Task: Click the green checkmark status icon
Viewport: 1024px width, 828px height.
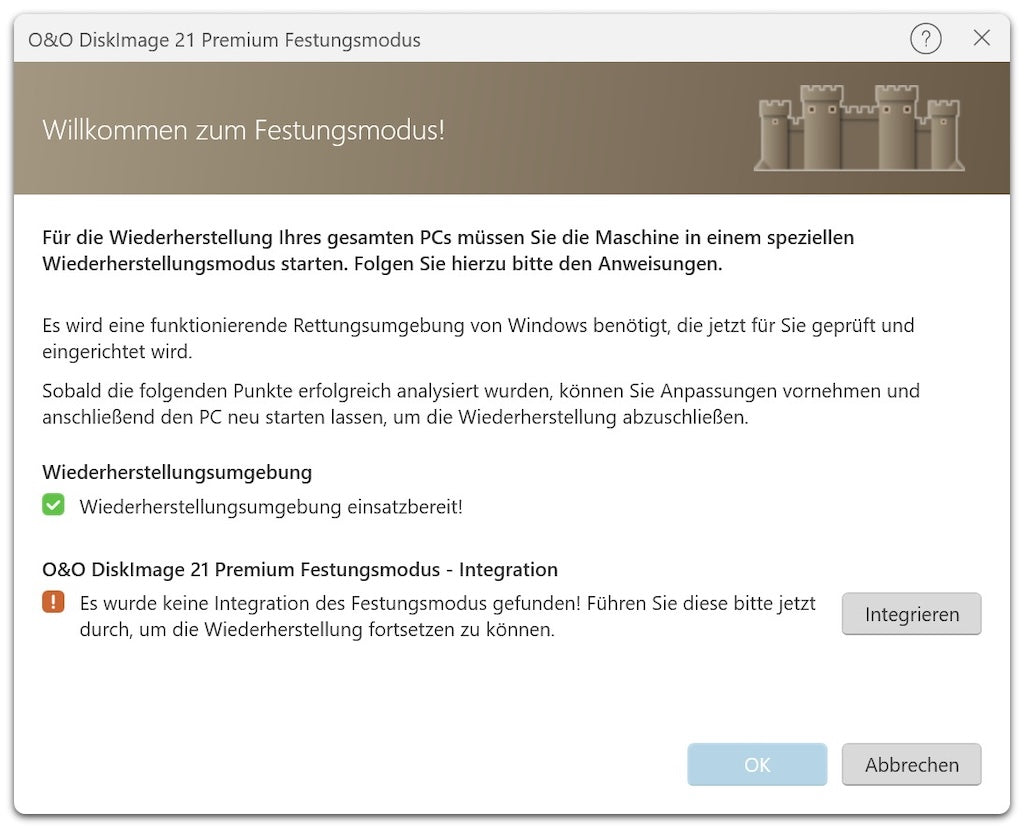Action: [53, 506]
